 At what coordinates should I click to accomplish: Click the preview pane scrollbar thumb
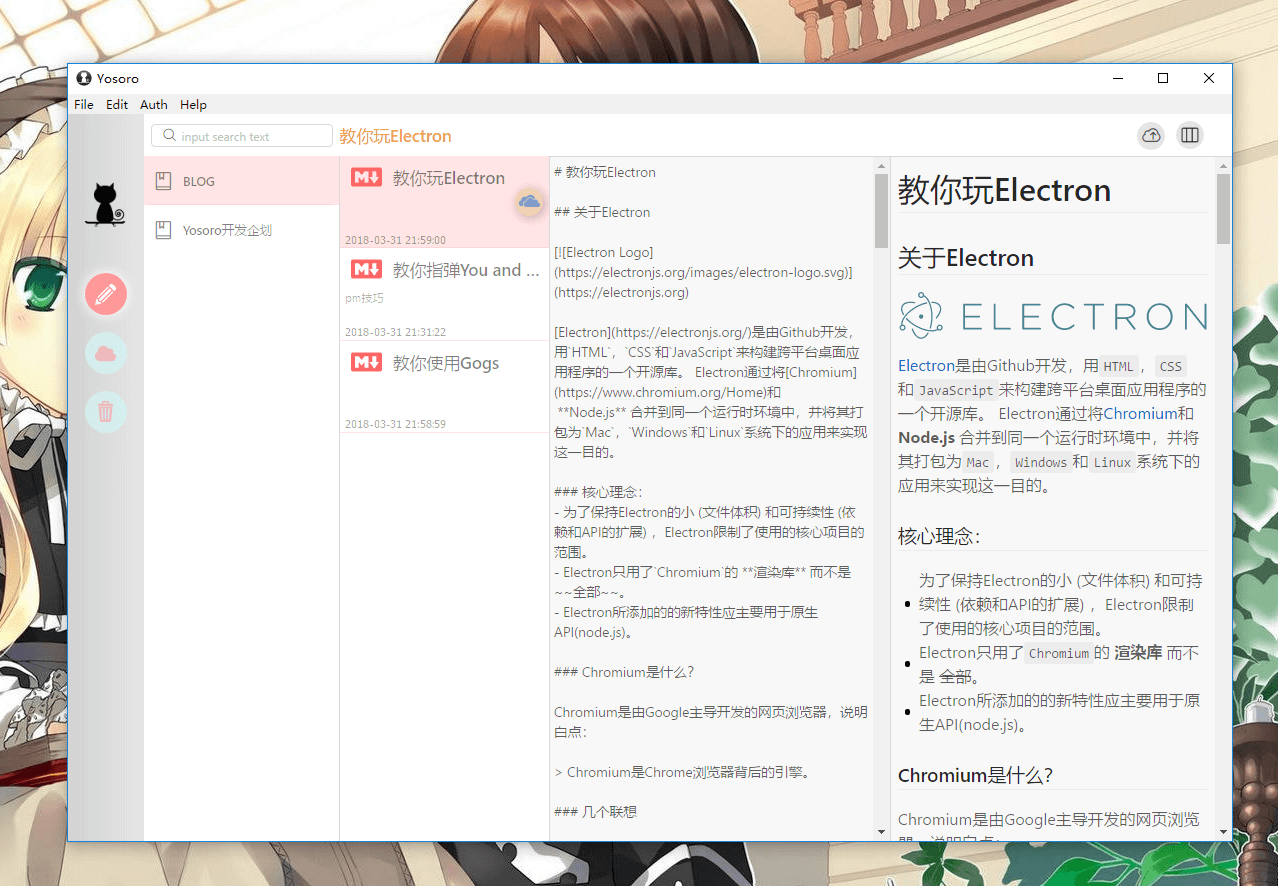[x=1223, y=209]
